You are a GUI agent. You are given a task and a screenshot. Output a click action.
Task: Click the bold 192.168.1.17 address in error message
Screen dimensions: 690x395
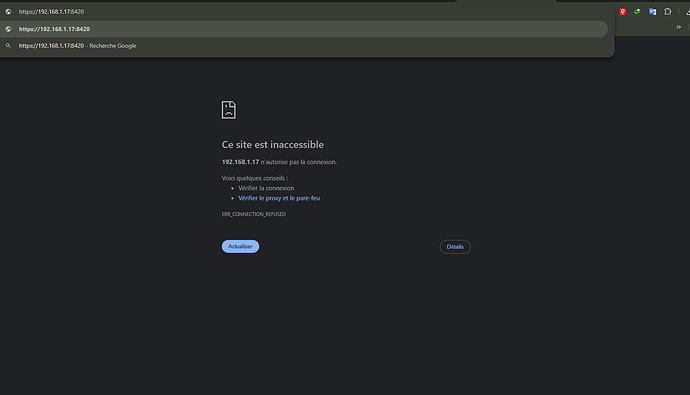240,162
